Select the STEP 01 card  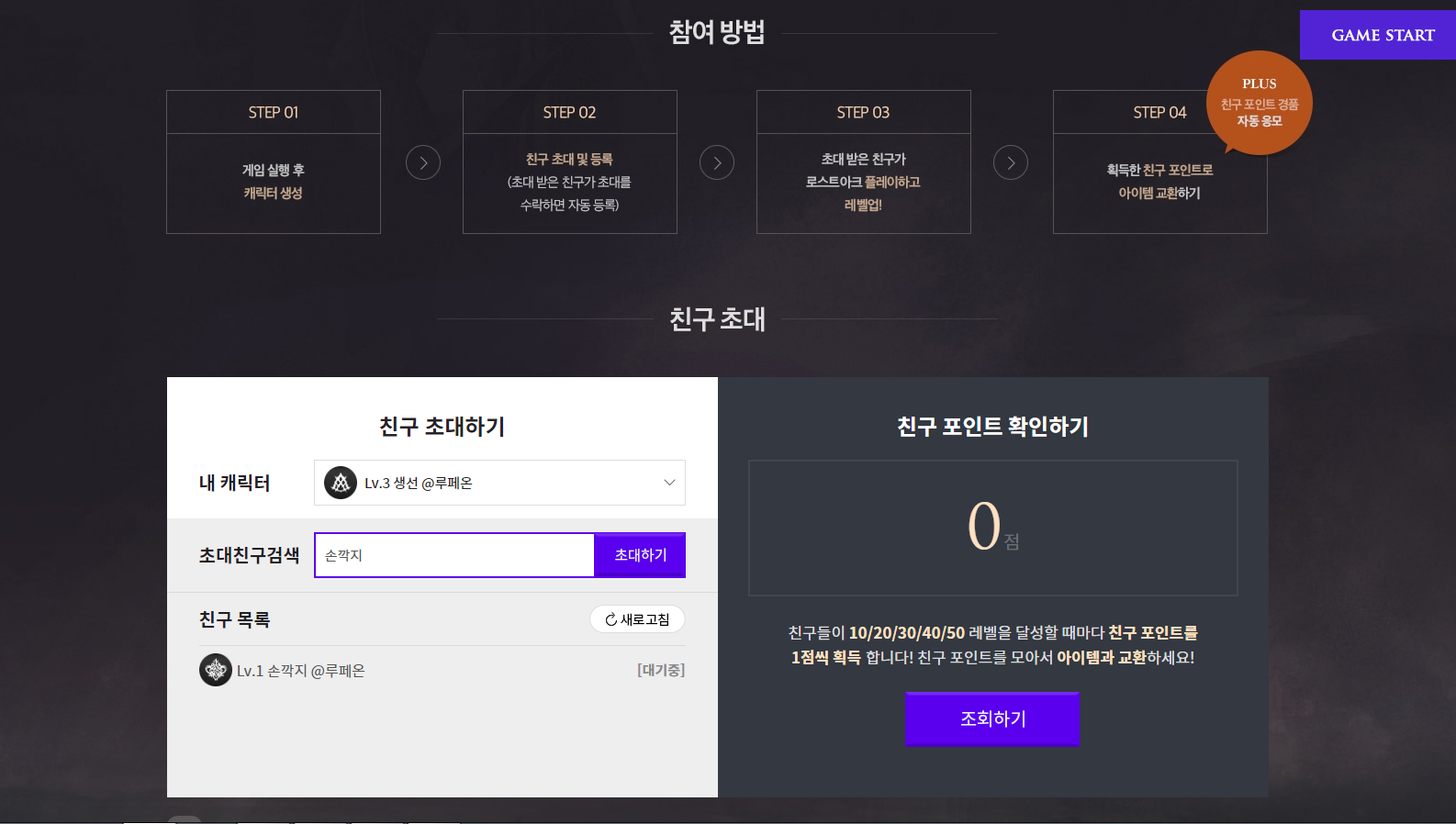274,162
